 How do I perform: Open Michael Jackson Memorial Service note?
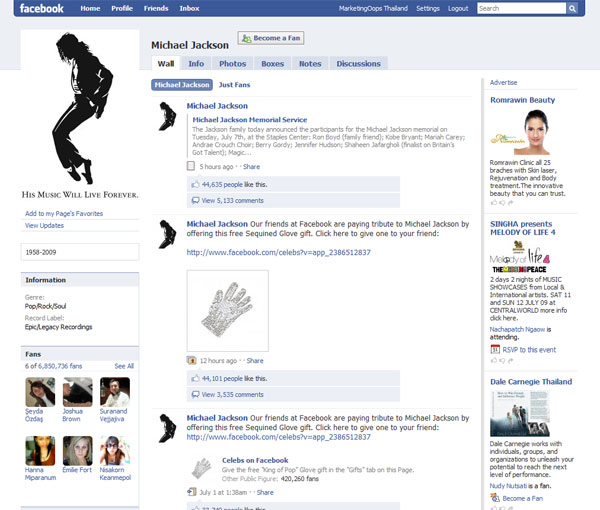click(249, 120)
